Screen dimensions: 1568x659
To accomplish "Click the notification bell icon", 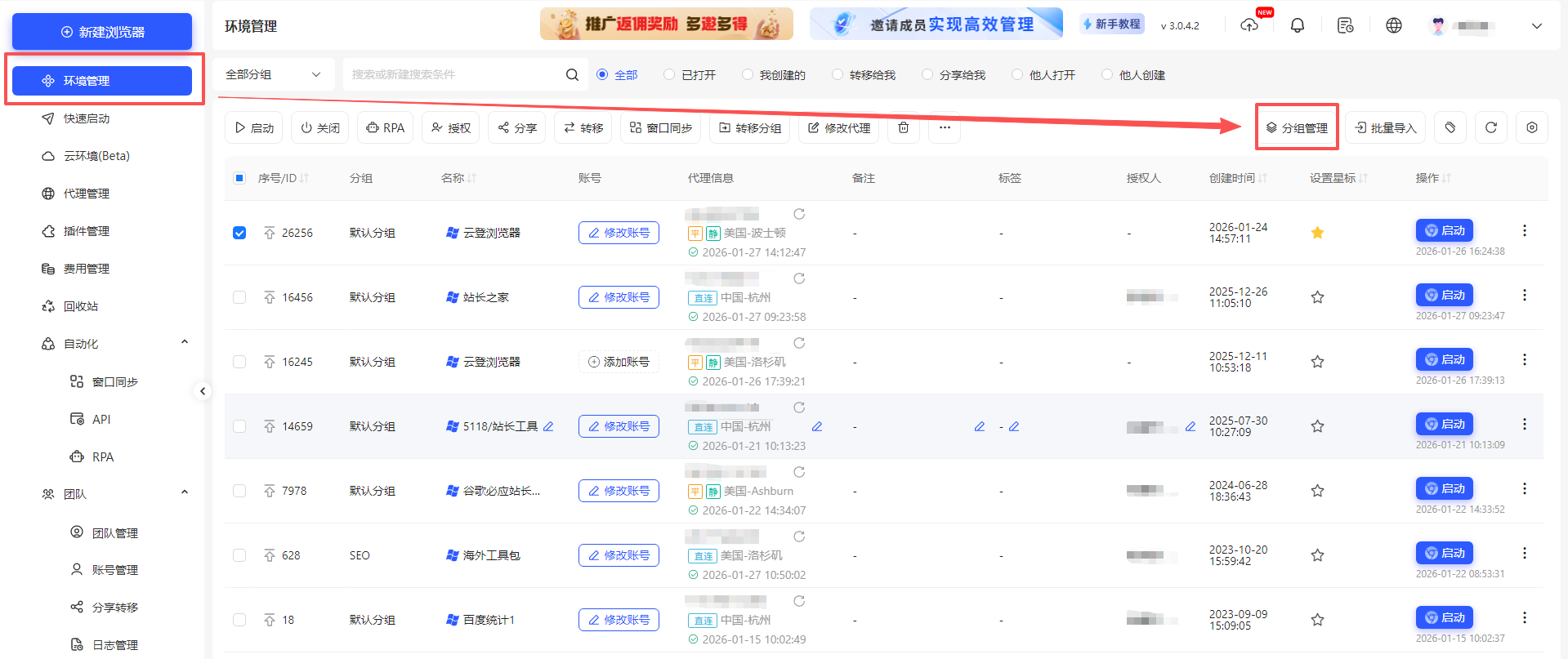I will [1297, 25].
